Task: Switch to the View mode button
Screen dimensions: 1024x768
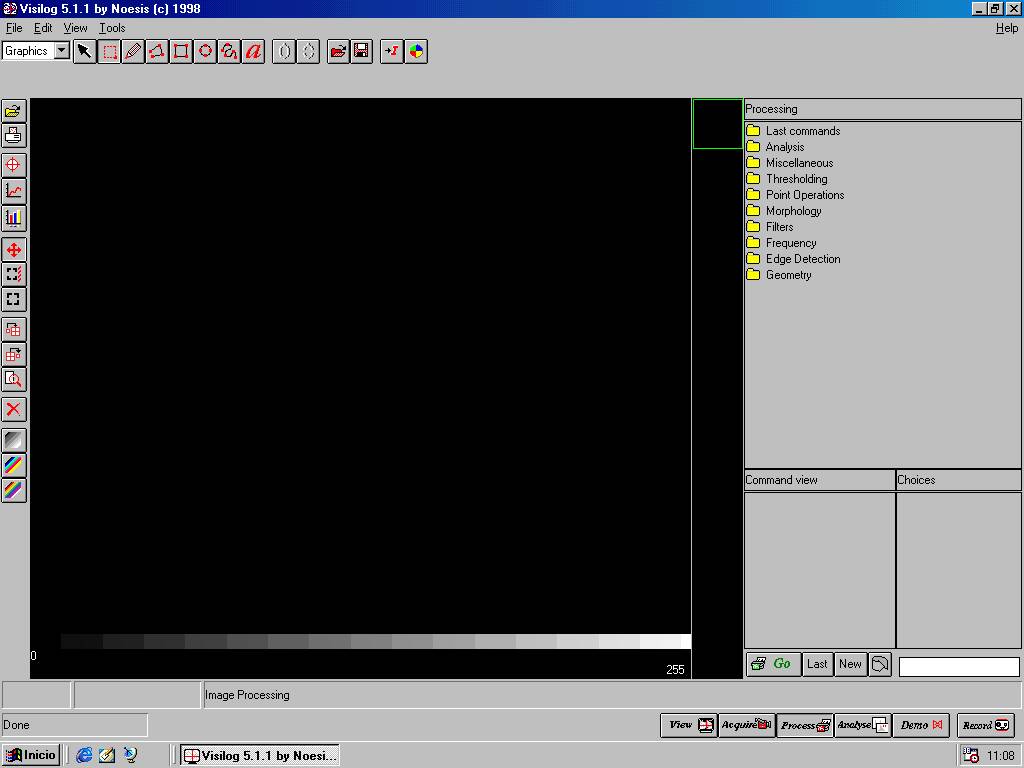Action: [689, 725]
